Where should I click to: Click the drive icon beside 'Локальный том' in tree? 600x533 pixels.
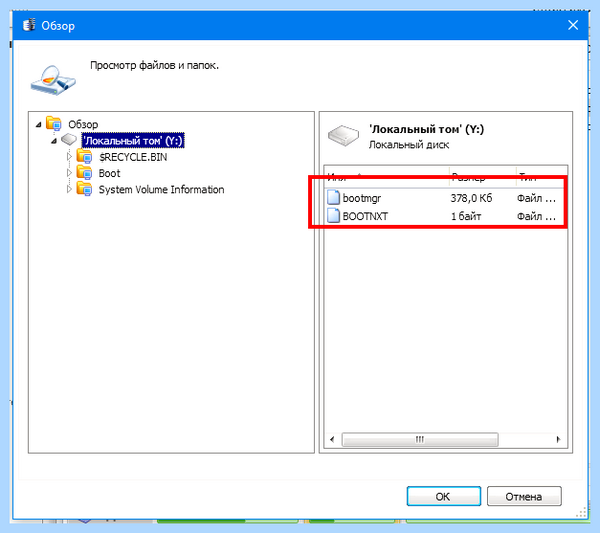tap(69, 139)
